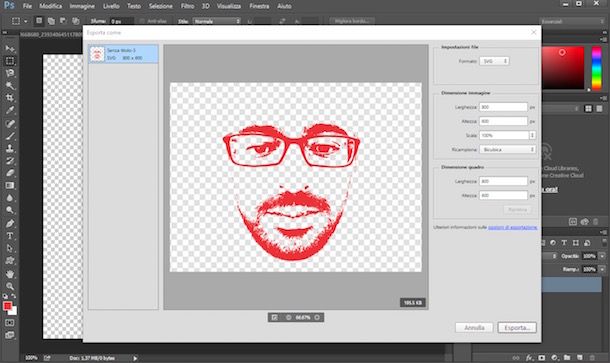610x363 pixels.
Task: Toggle shape layer filter in Layers panel
Action: tap(576, 243)
